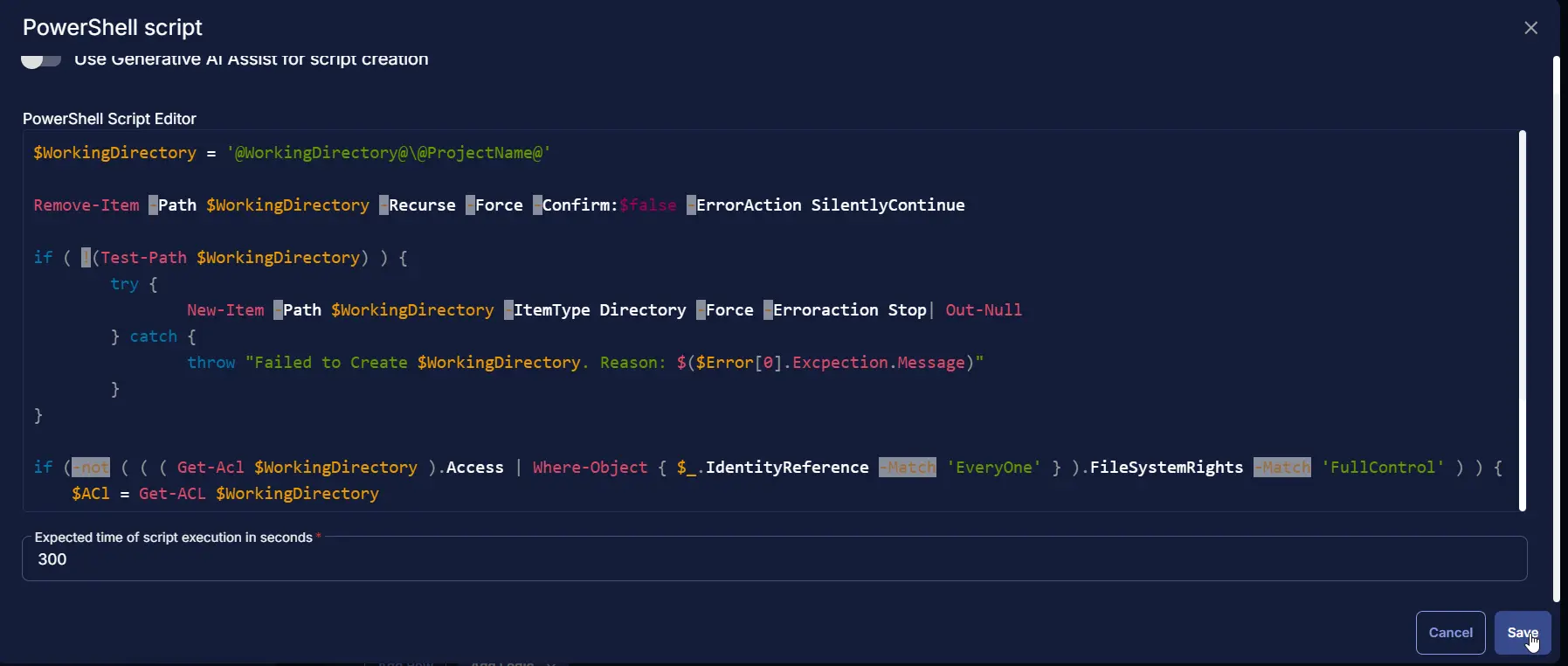1568x666 pixels.
Task: Close the PowerShell script dialog
Action: (1530, 28)
